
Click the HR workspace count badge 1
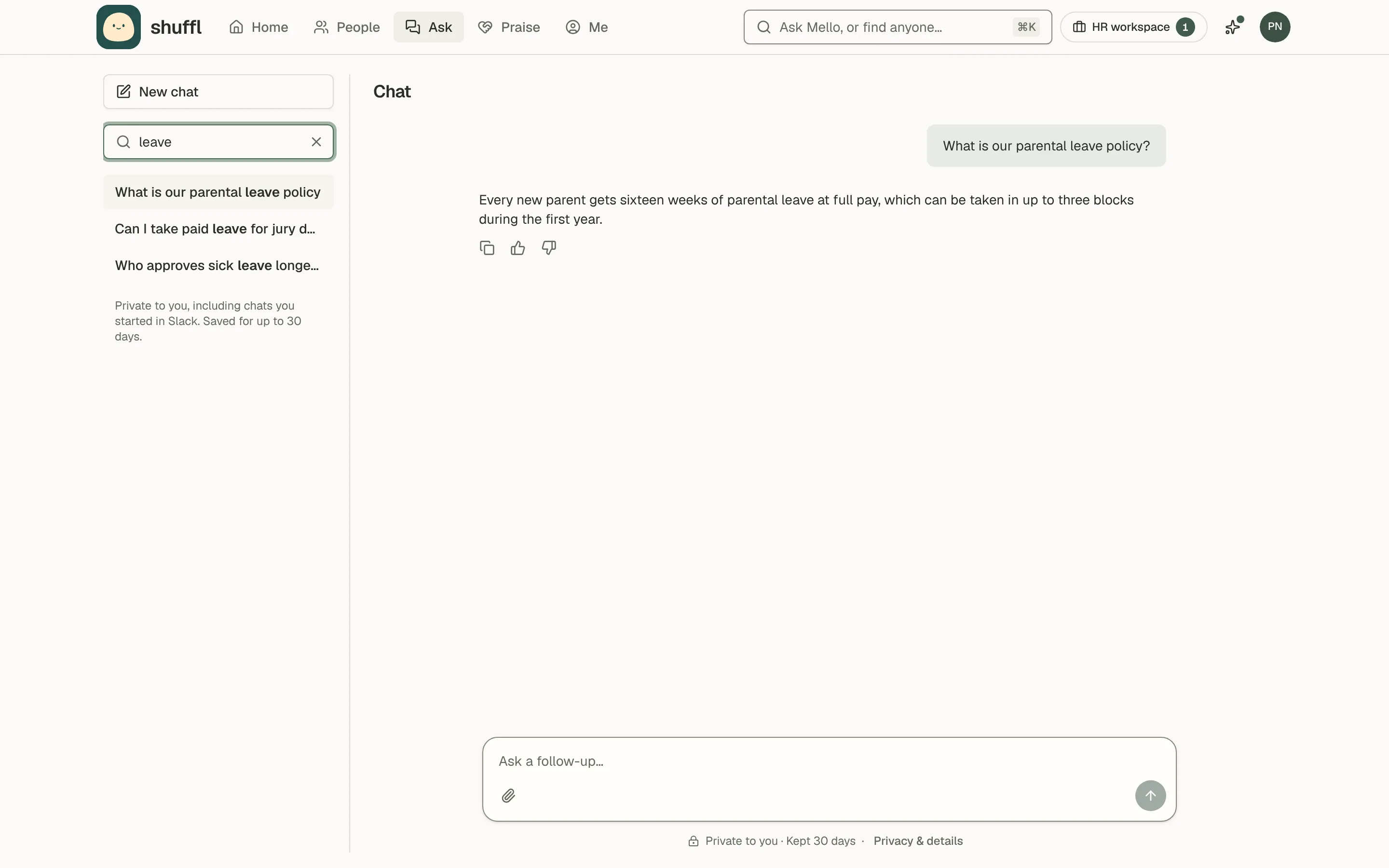(1185, 27)
